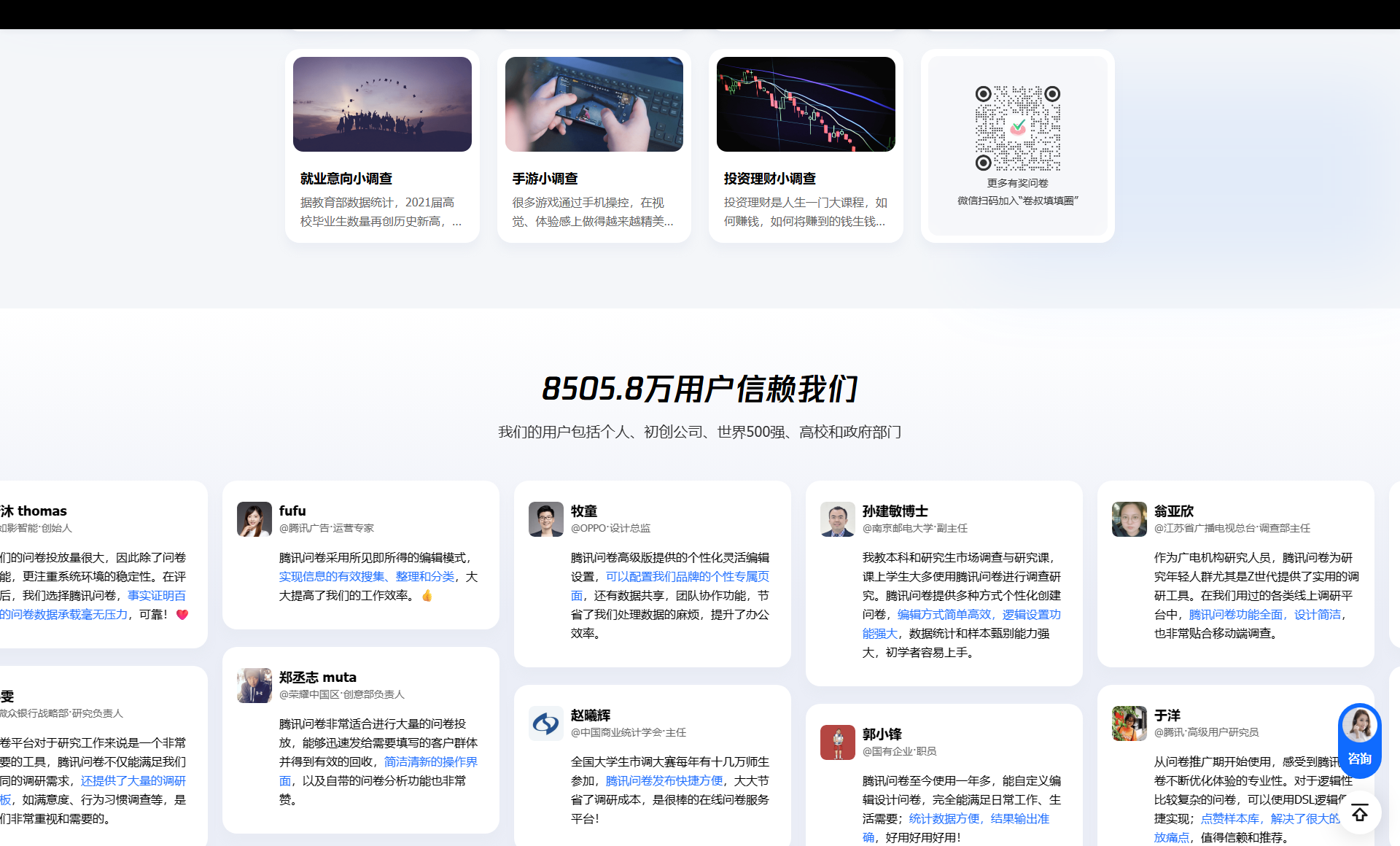Click the name fufu
This screenshot has width=1400, height=846.
tap(292, 511)
